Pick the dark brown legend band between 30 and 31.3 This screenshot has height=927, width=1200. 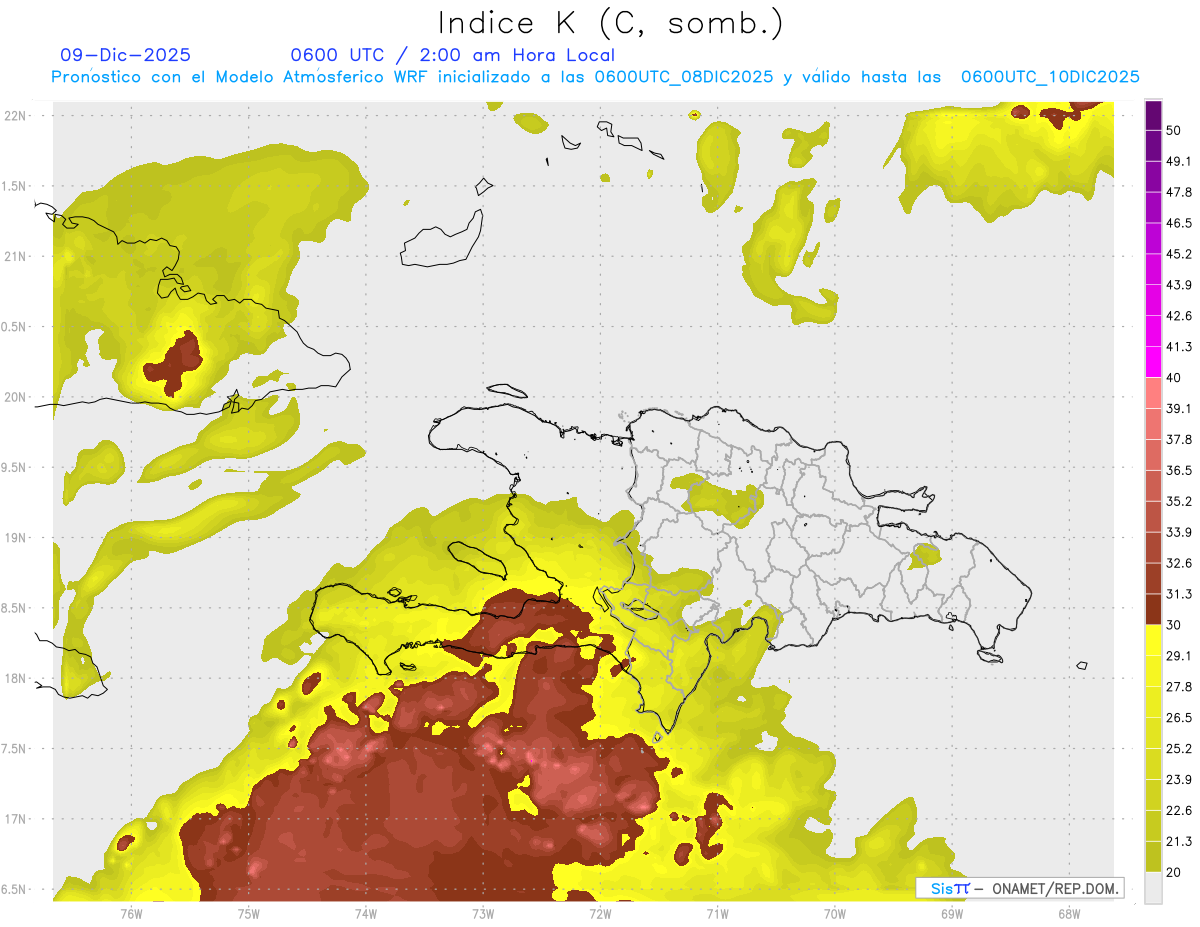pos(1153,609)
